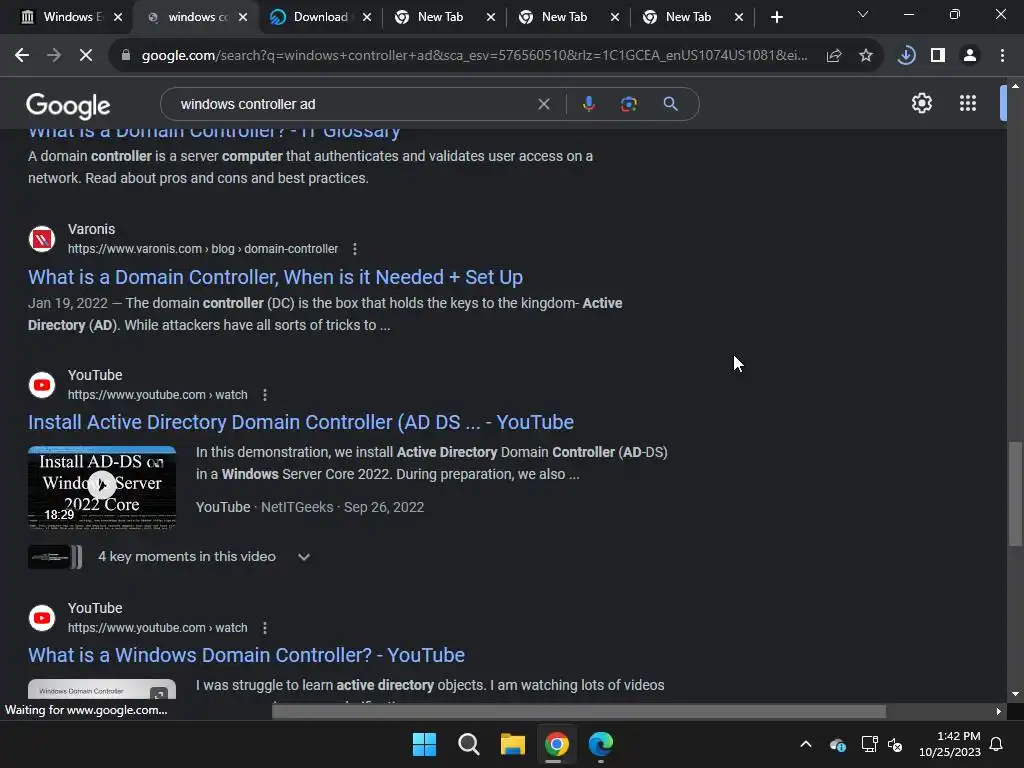Close the Download tab
The height and width of the screenshot is (768, 1024).
[x=367, y=18]
